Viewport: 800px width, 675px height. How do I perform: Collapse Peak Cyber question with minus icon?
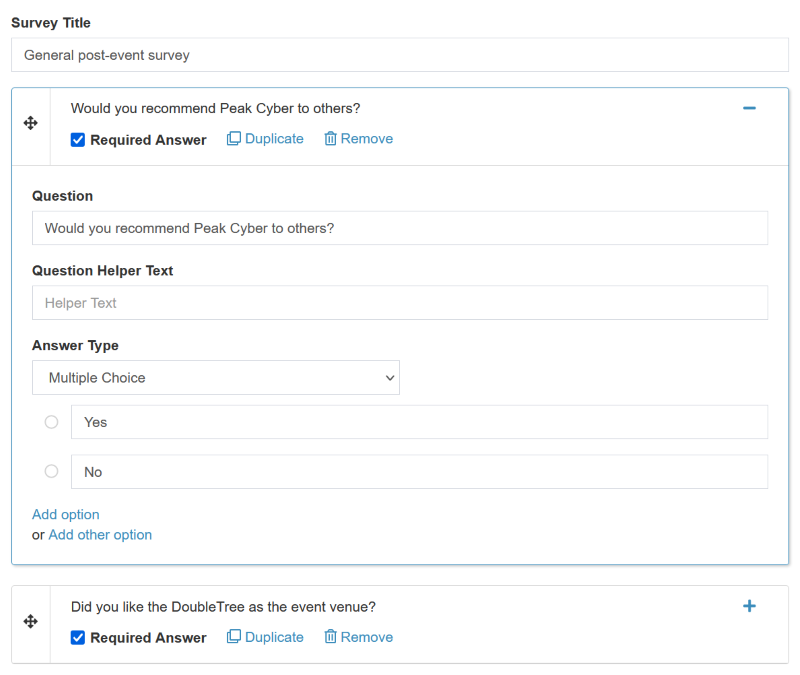tap(749, 108)
